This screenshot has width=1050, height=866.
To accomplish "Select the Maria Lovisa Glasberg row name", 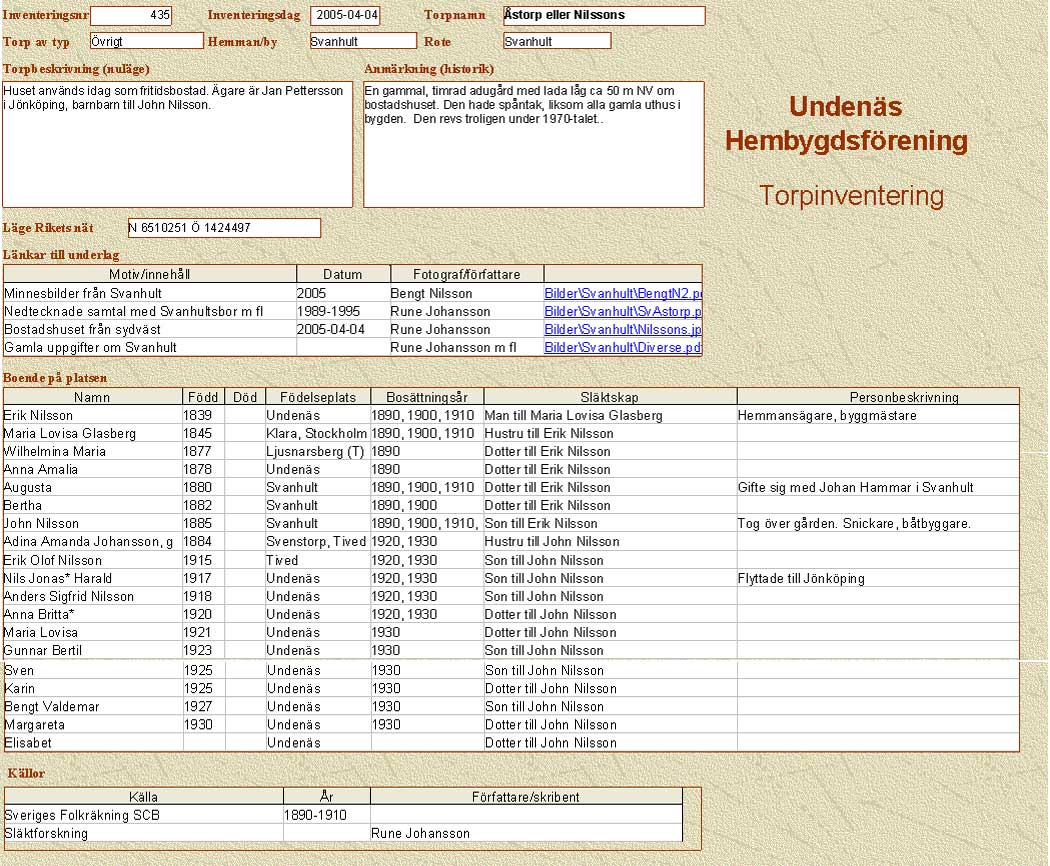I will click(x=70, y=434).
